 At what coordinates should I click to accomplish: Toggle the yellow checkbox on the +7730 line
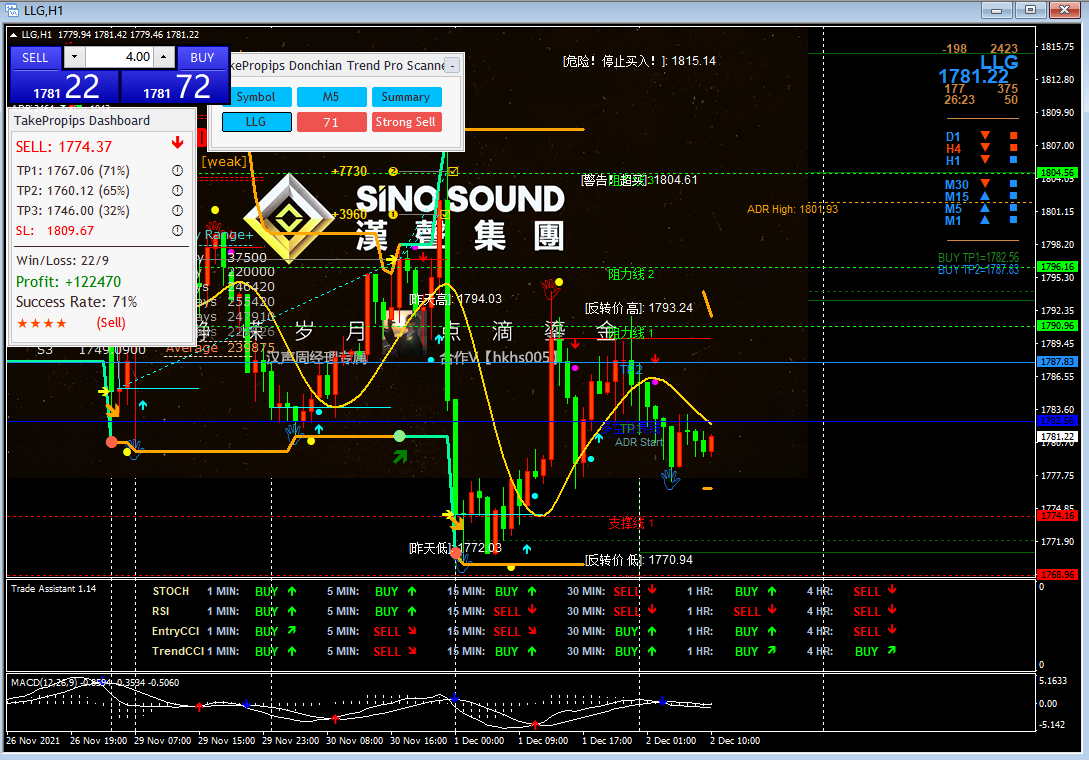pos(454,171)
